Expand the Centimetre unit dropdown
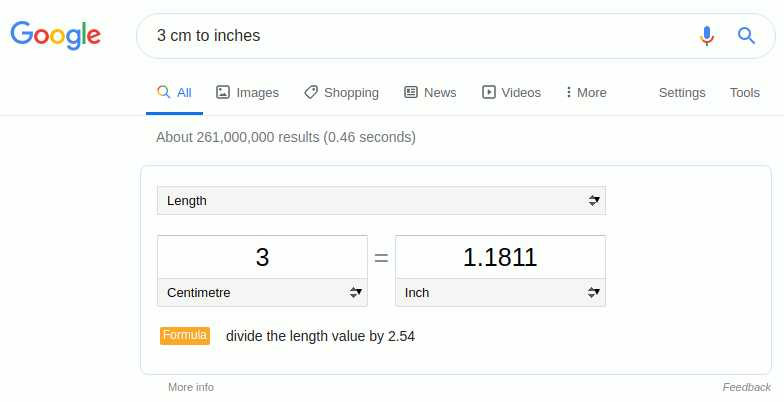The height and width of the screenshot is (402, 784). pos(262,293)
